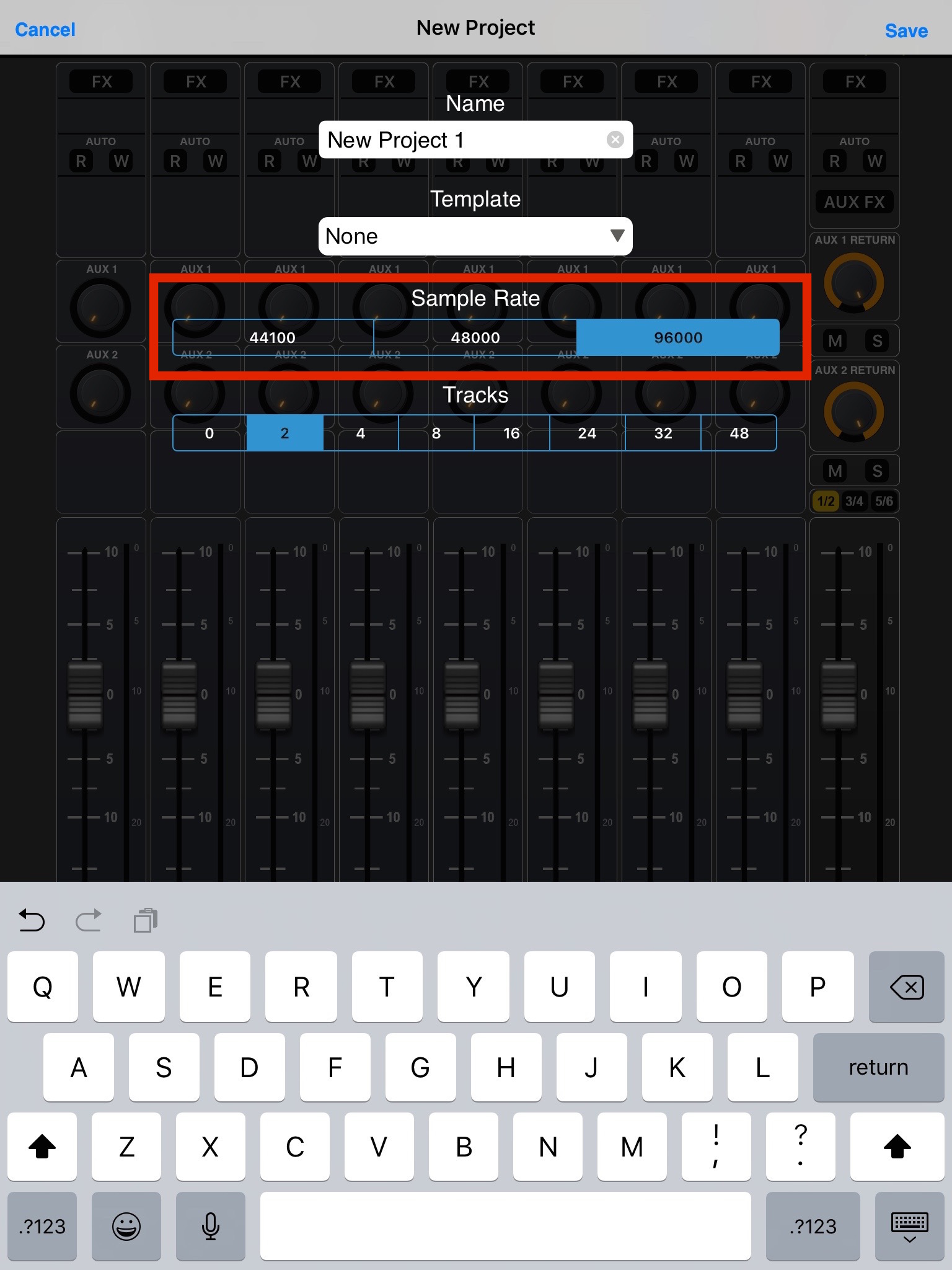Tap the first channel's AUX 1 knob
Viewport: 952px width, 1270px height.
(100, 308)
